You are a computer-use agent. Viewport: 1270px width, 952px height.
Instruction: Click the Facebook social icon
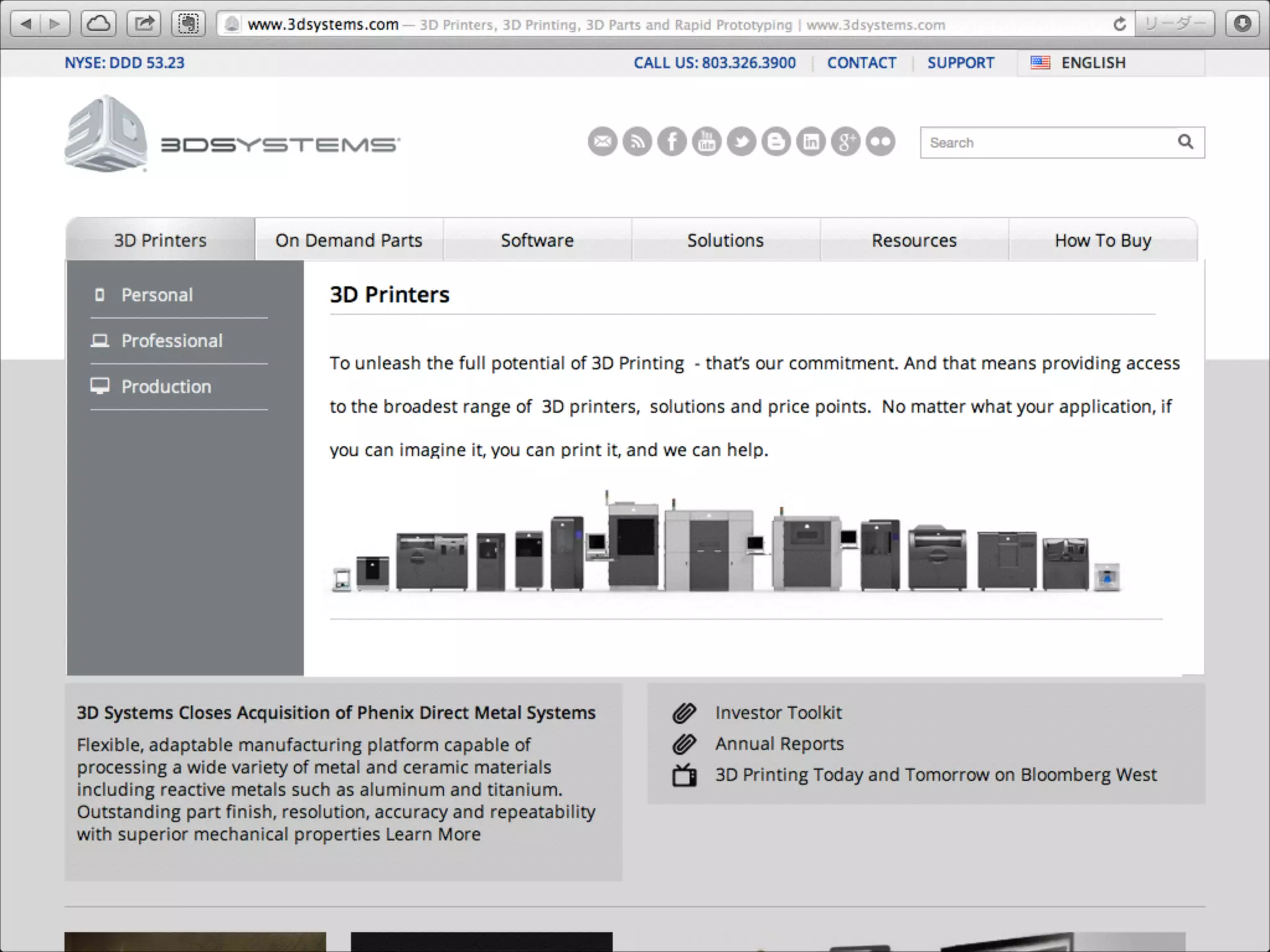click(x=672, y=142)
